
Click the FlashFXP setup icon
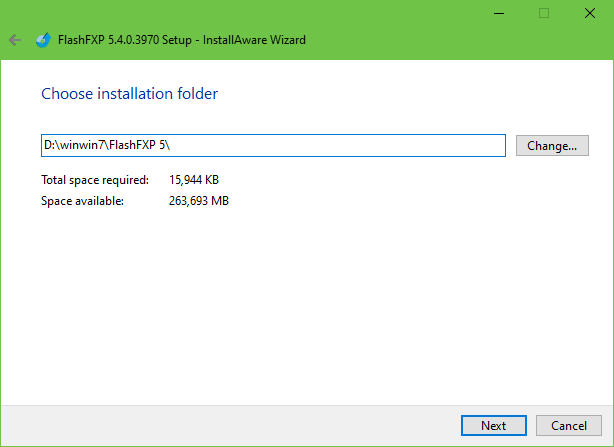tap(42, 40)
